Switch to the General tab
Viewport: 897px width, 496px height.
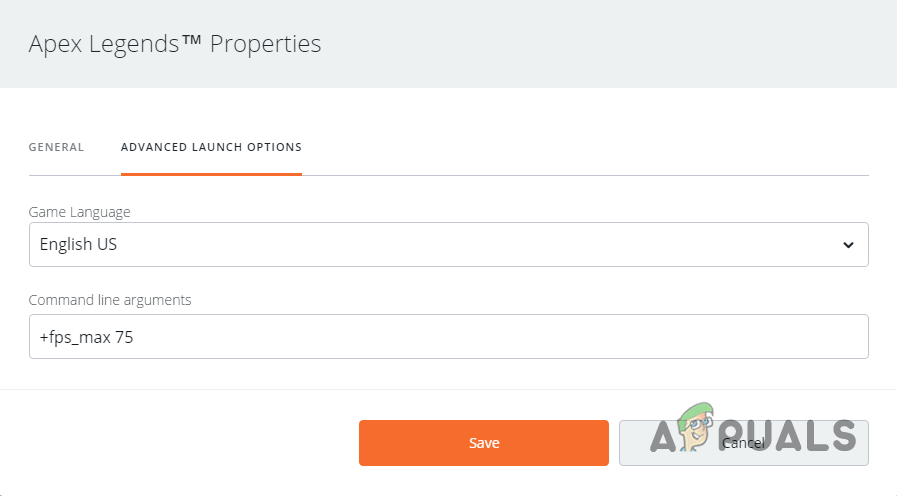pyautogui.click(x=56, y=147)
